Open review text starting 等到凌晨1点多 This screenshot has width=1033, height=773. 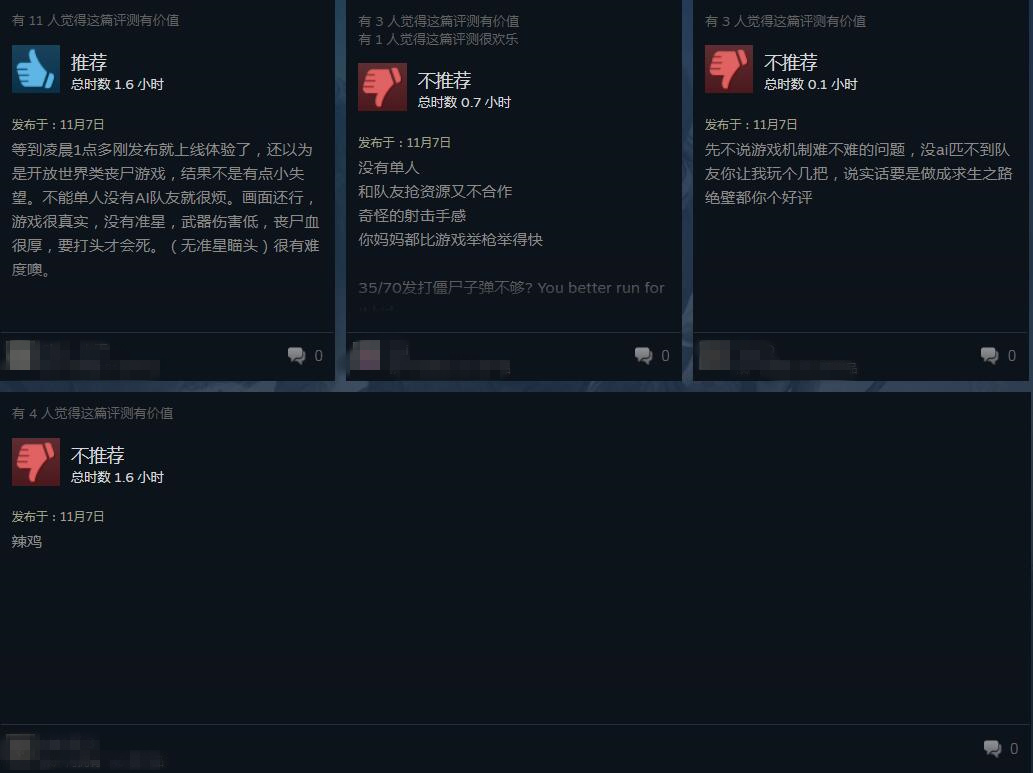pyautogui.click(x=165, y=210)
